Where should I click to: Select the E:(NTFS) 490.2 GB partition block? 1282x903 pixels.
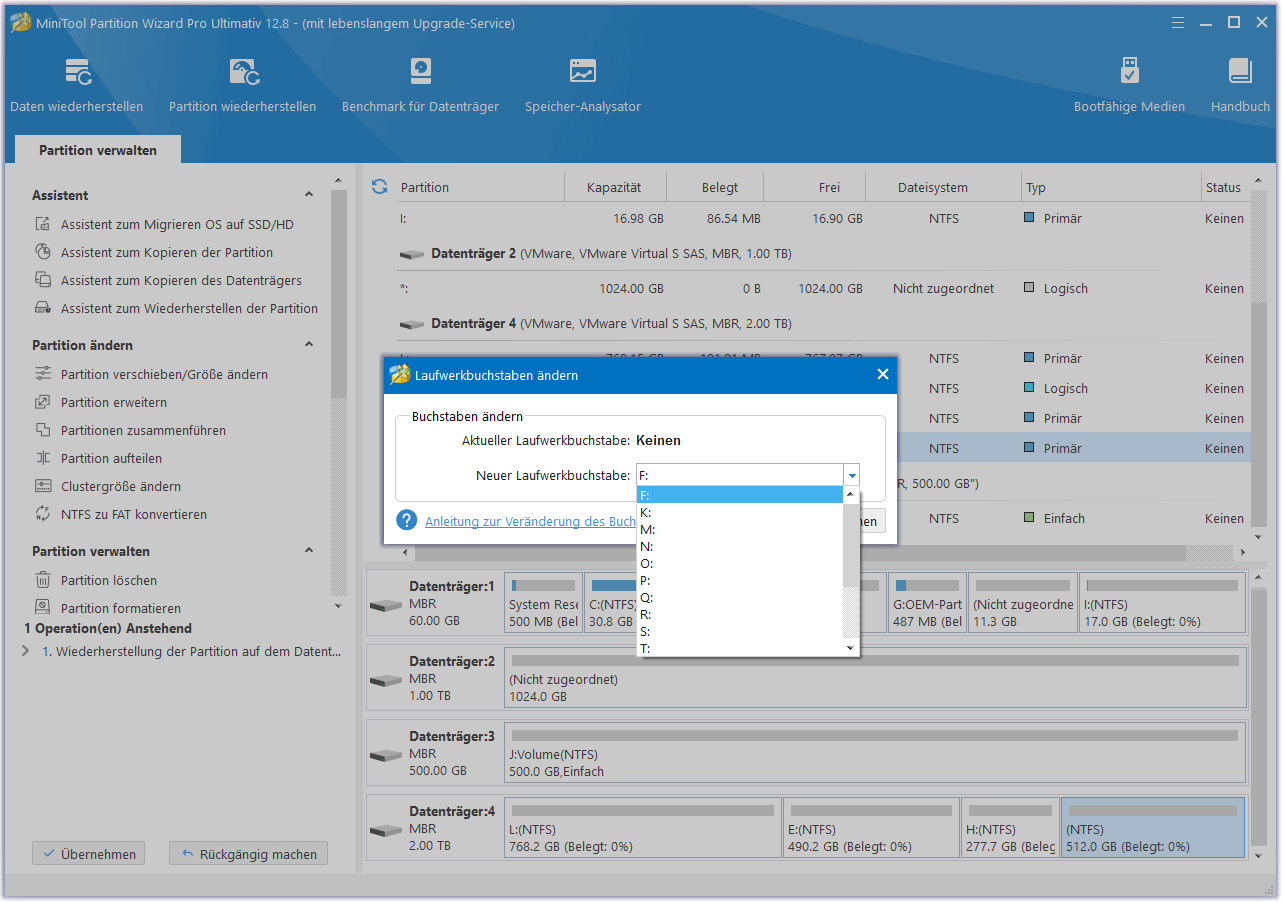(x=871, y=827)
